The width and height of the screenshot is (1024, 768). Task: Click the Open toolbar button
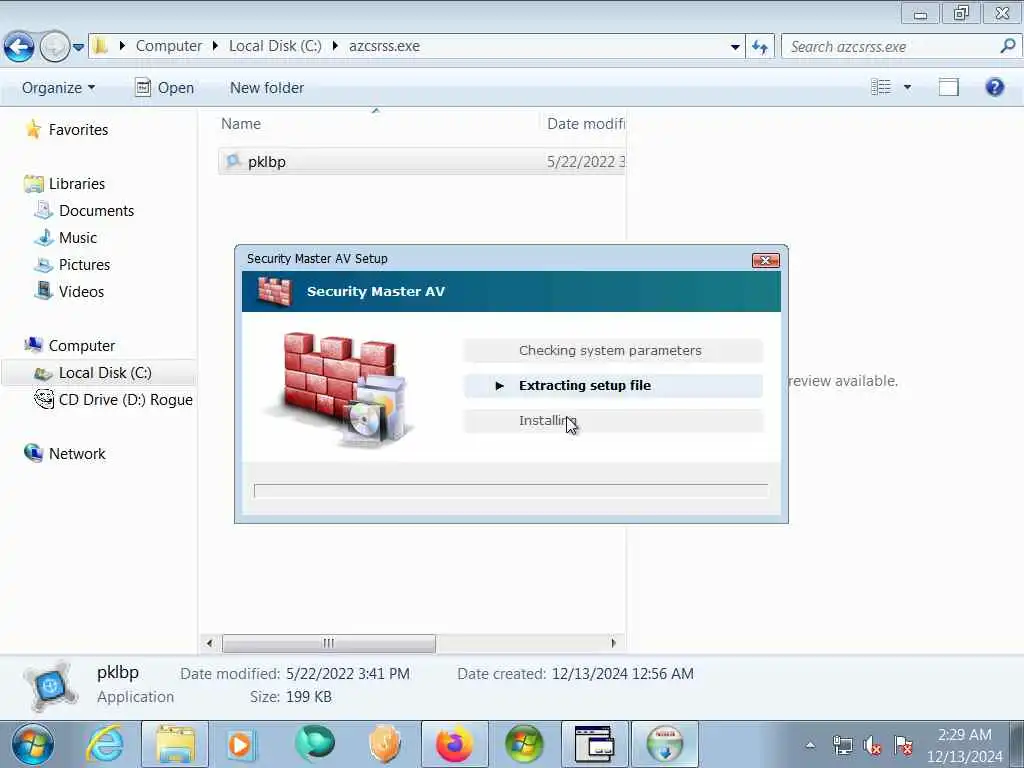coord(164,88)
